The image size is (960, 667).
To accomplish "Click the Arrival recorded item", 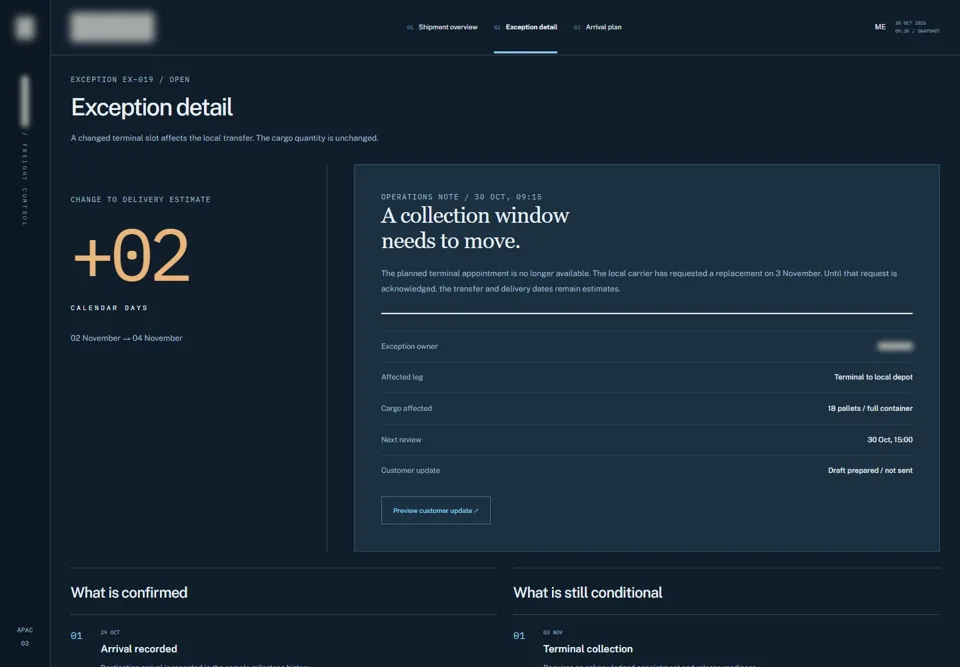I will pyautogui.click(x=139, y=649).
